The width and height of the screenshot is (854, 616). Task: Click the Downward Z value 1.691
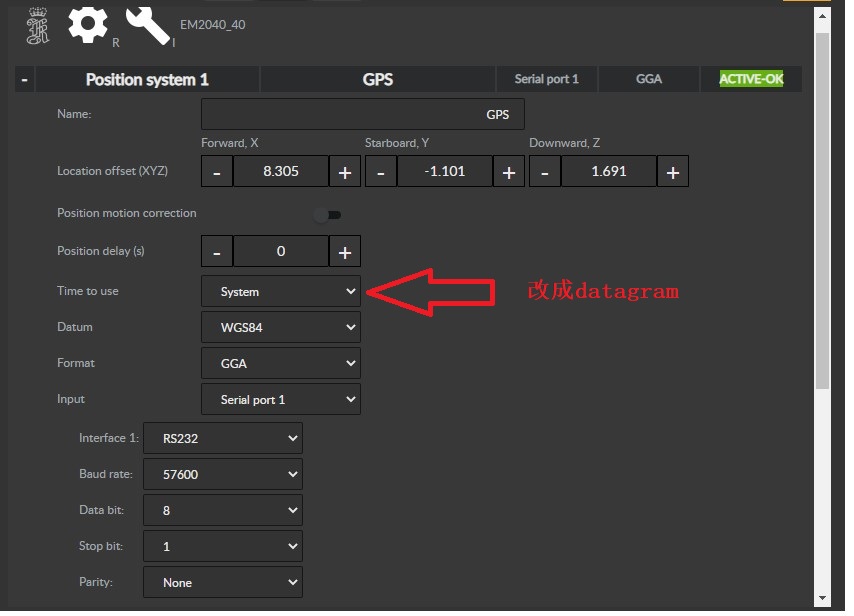click(x=609, y=172)
